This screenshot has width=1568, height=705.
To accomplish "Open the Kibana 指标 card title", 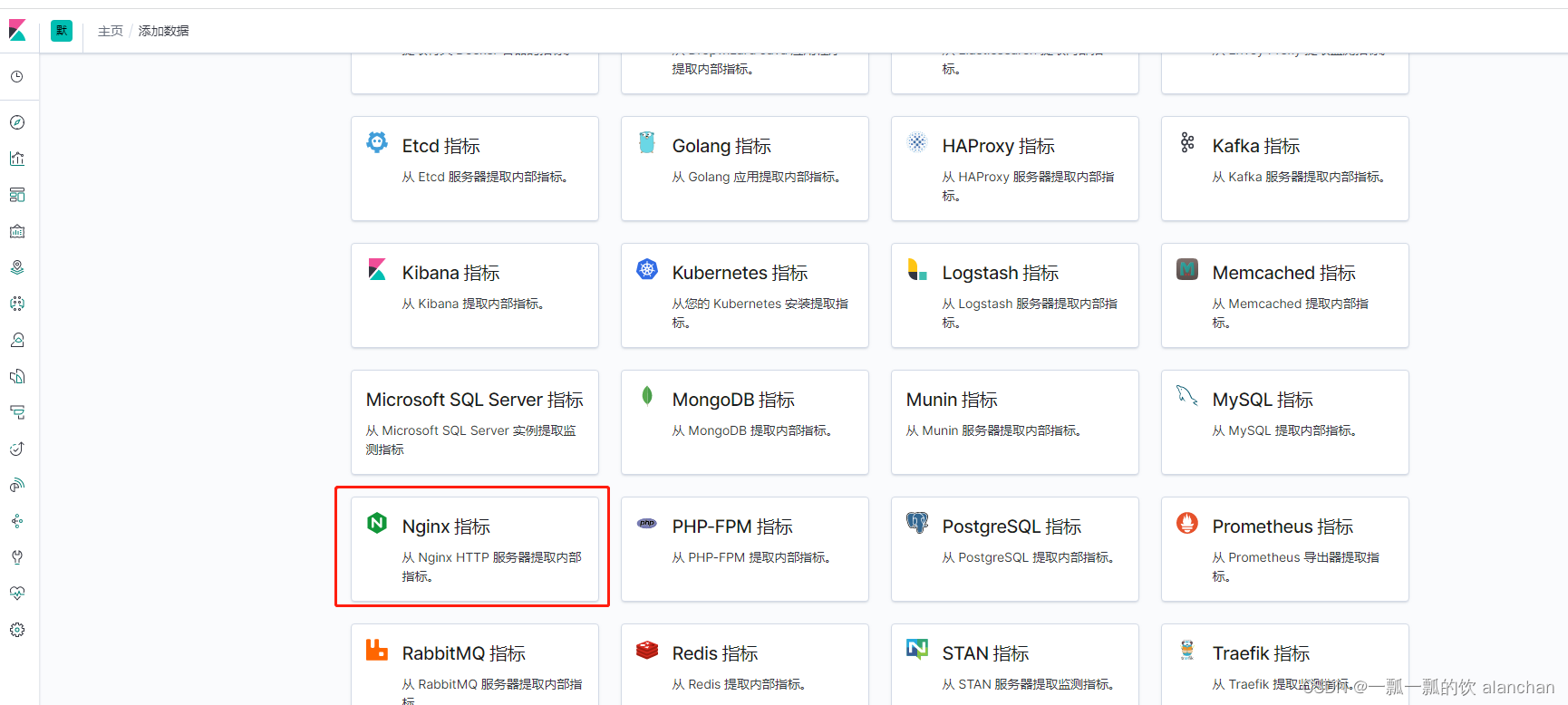I will click(450, 273).
